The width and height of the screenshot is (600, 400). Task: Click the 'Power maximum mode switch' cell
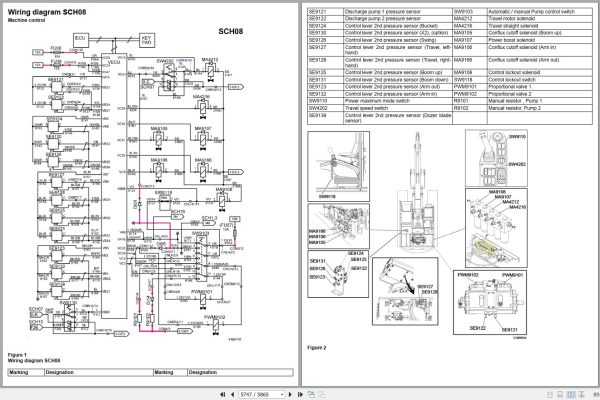(398, 101)
